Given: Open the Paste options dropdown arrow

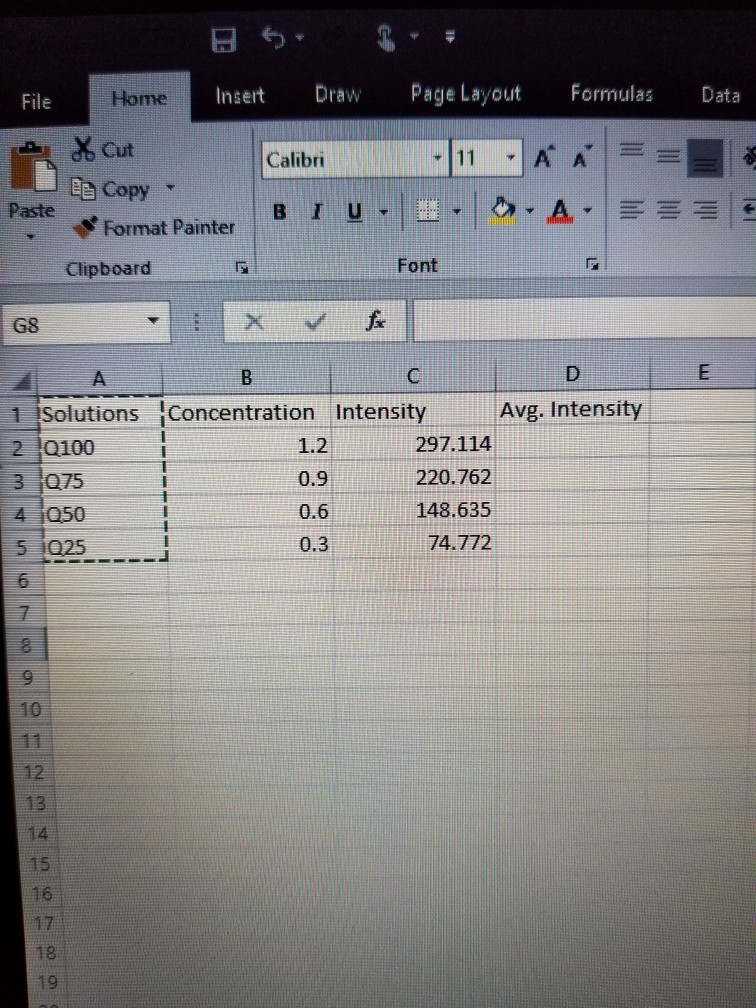Looking at the screenshot, I should pyautogui.click(x=31, y=237).
